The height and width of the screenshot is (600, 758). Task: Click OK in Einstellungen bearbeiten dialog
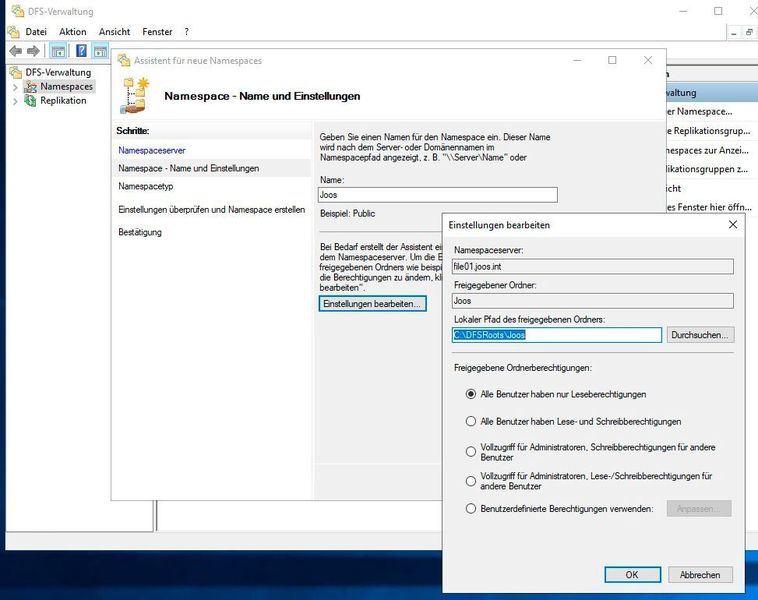[x=632, y=574]
